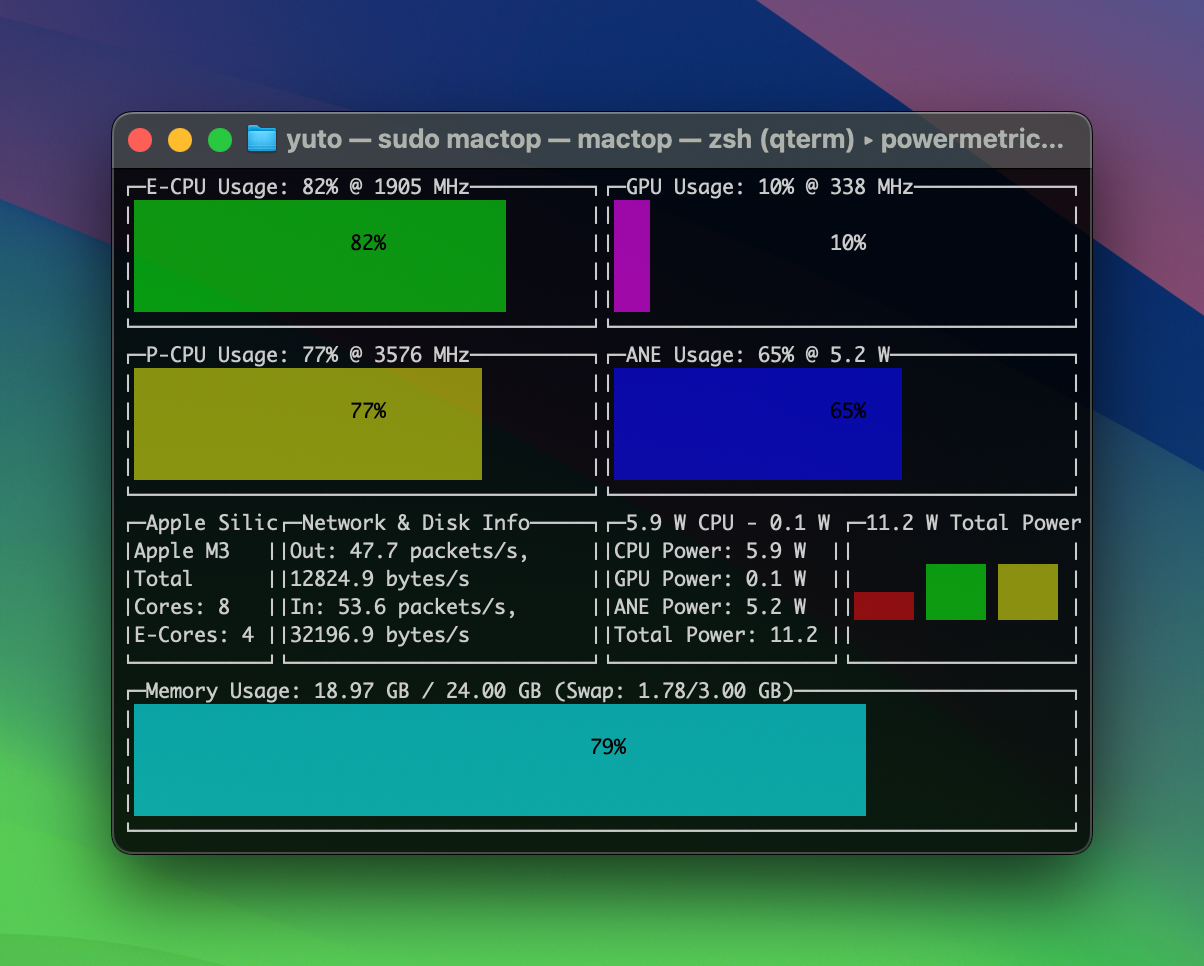Click the 'ANE Power: 5.2 W' line
This screenshot has height=966, width=1204.
pyautogui.click(x=710, y=607)
